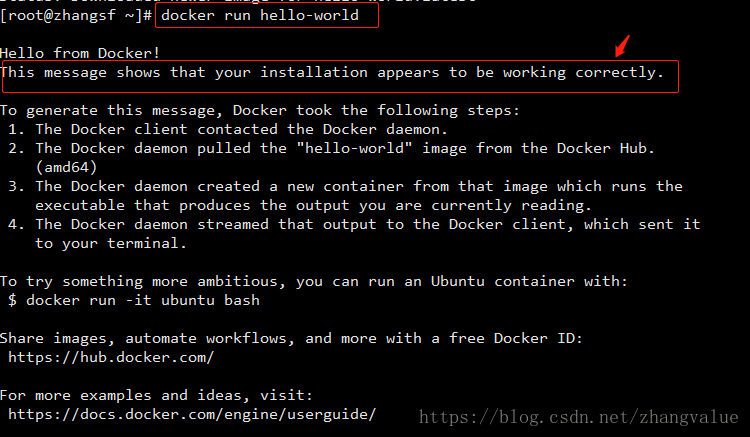Click step 1 'Docker client contacted the Docker daemon'

pyautogui.click(x=228, y=130)
